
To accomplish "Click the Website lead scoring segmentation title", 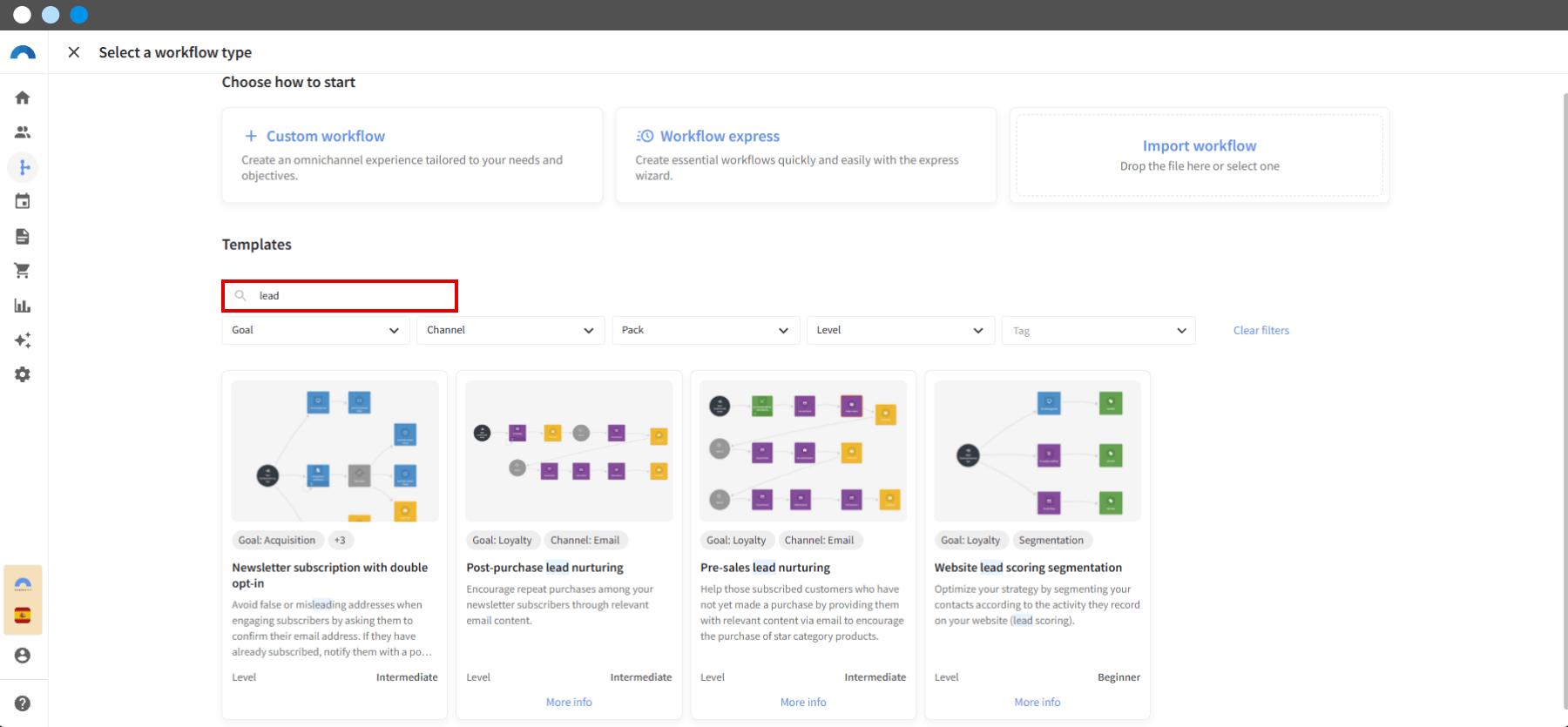I will [1028, 568].
